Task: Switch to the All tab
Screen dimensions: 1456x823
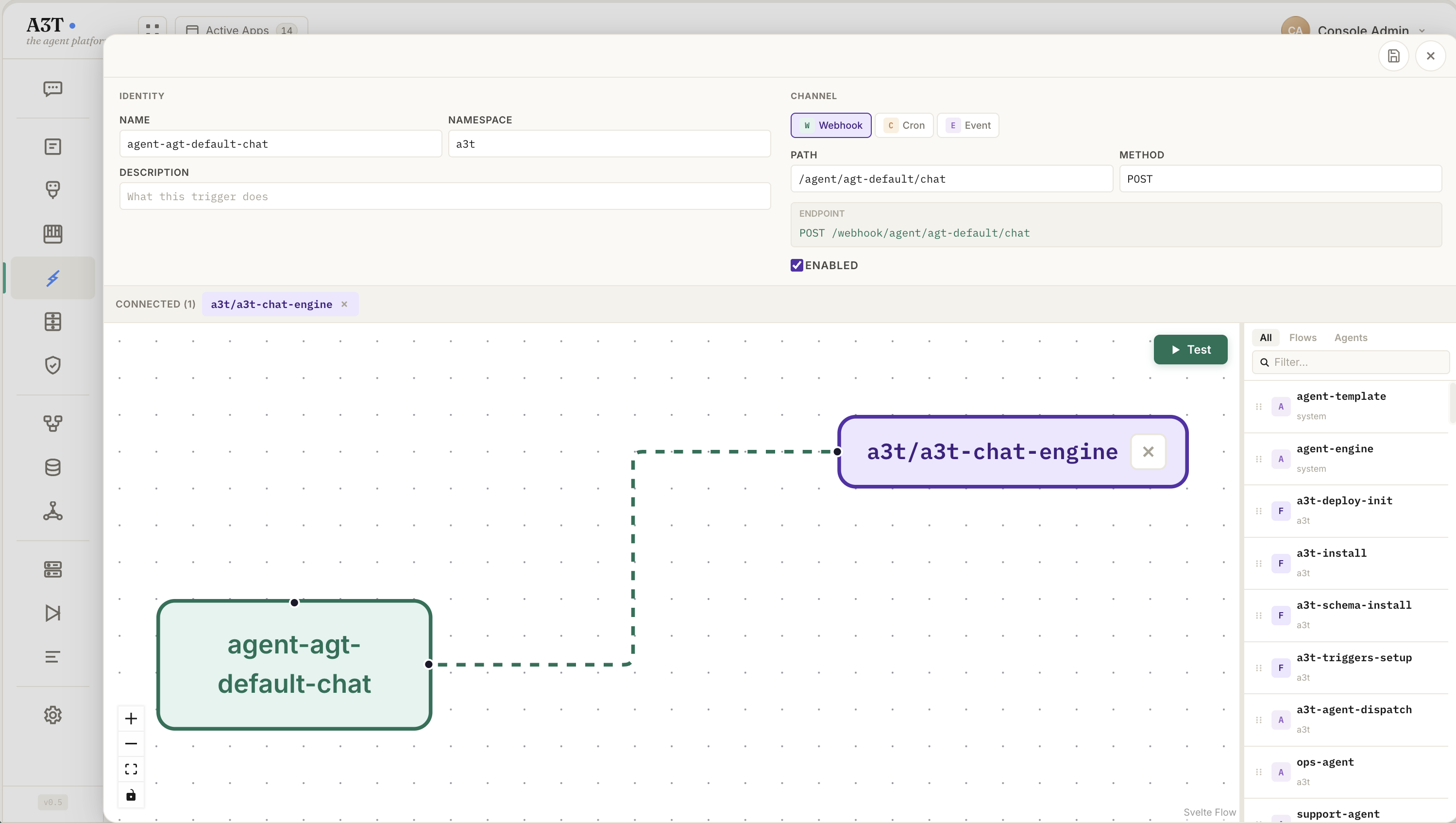Action: click(x=1266, y=338)
